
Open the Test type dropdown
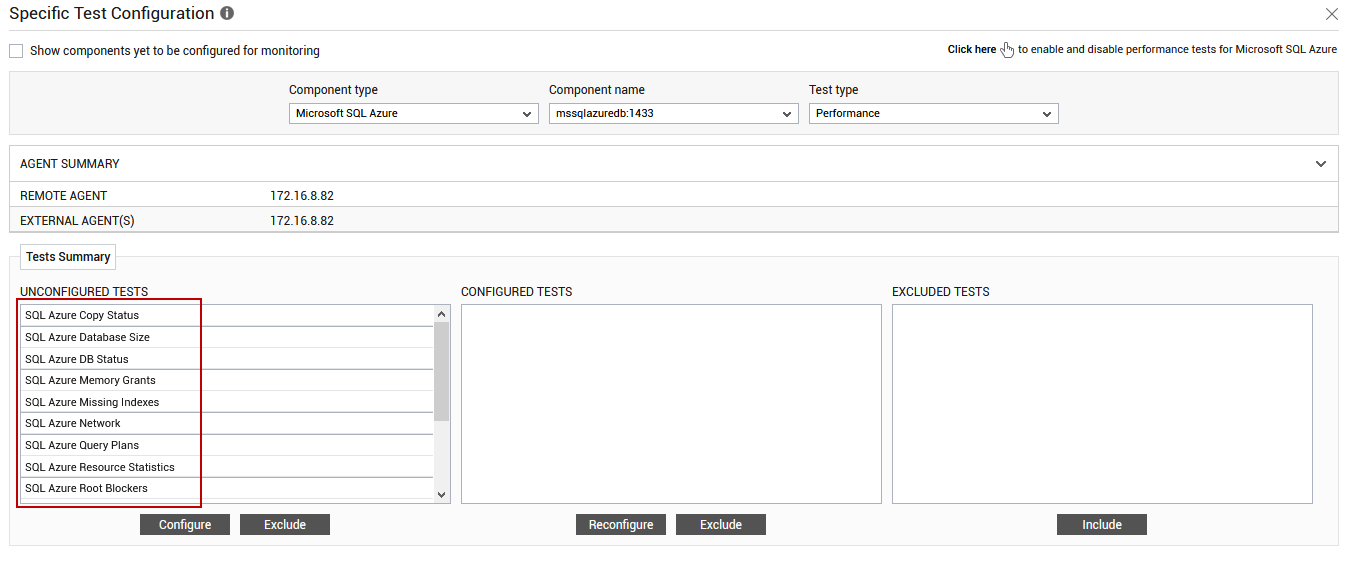933,114
